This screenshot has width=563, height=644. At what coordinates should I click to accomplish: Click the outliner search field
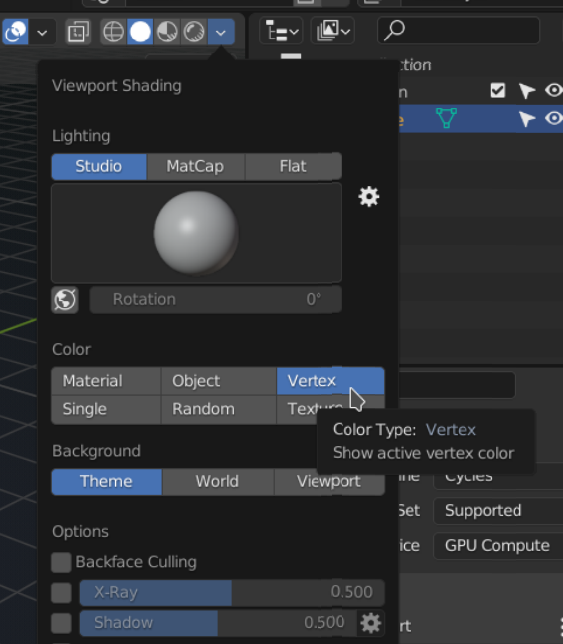[458, 30]
